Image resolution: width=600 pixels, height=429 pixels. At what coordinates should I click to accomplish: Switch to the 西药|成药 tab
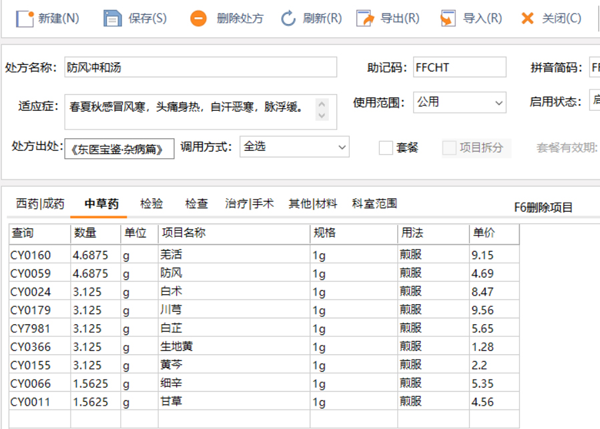tap(40, 204)
